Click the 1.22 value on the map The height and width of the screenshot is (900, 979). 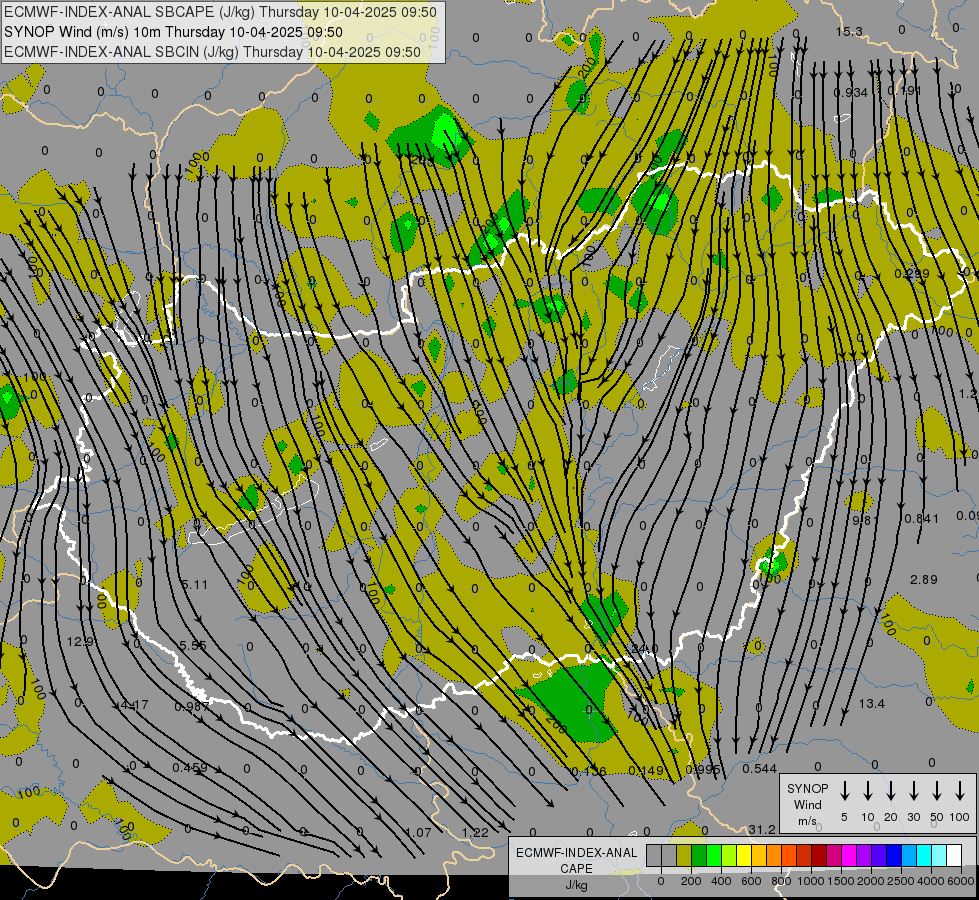pyautogui.click(x=475, y=832)
